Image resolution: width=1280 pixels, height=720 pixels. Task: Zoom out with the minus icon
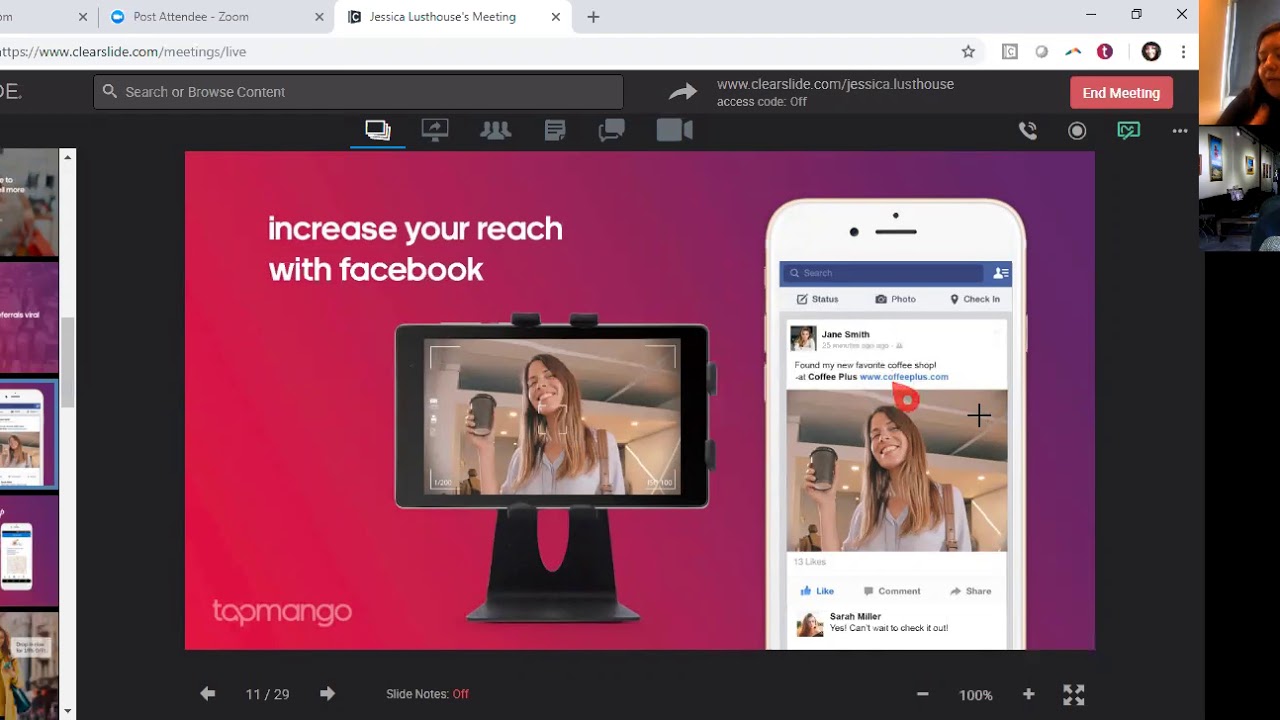coord(923,694)
